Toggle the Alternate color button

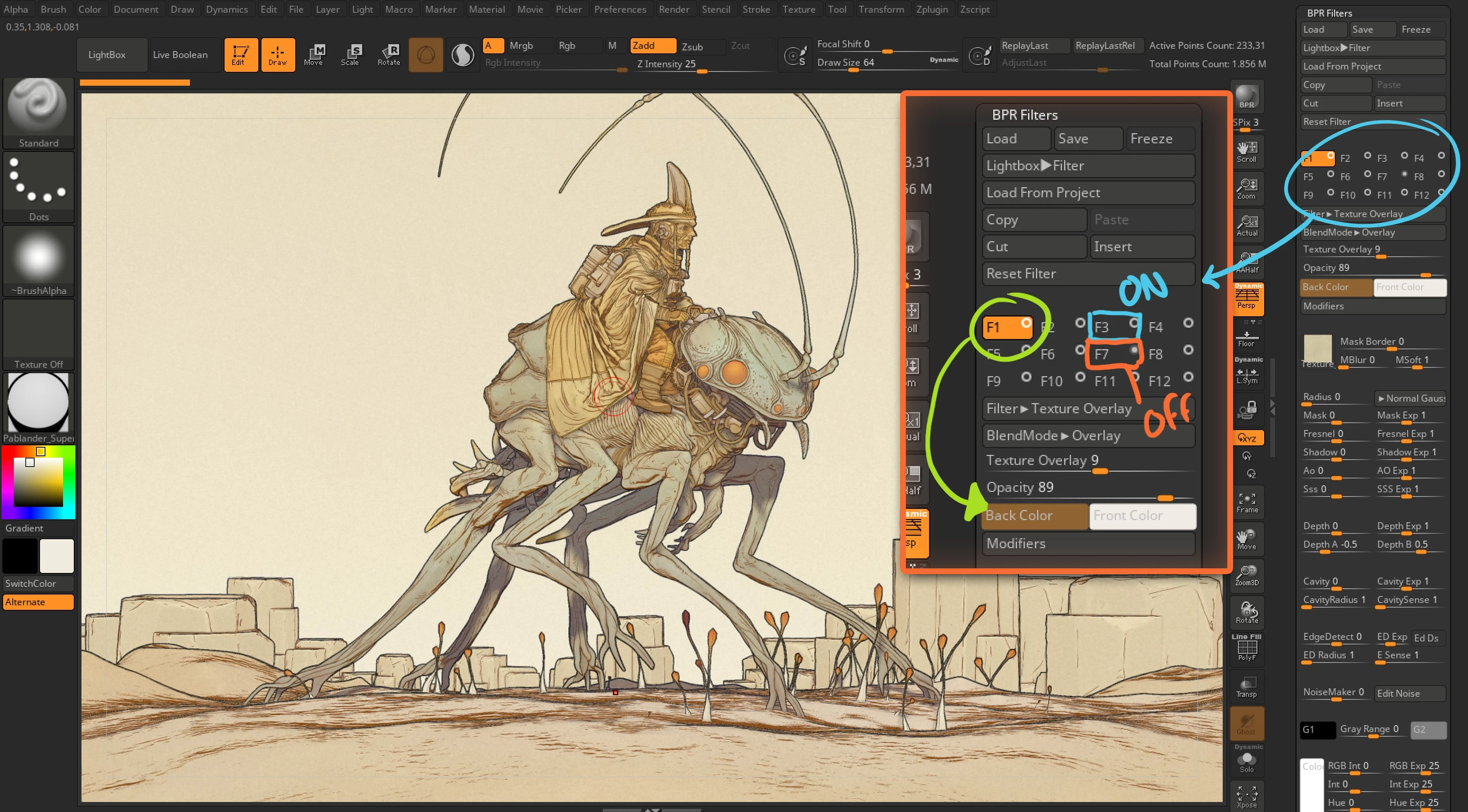pos(38,602)
